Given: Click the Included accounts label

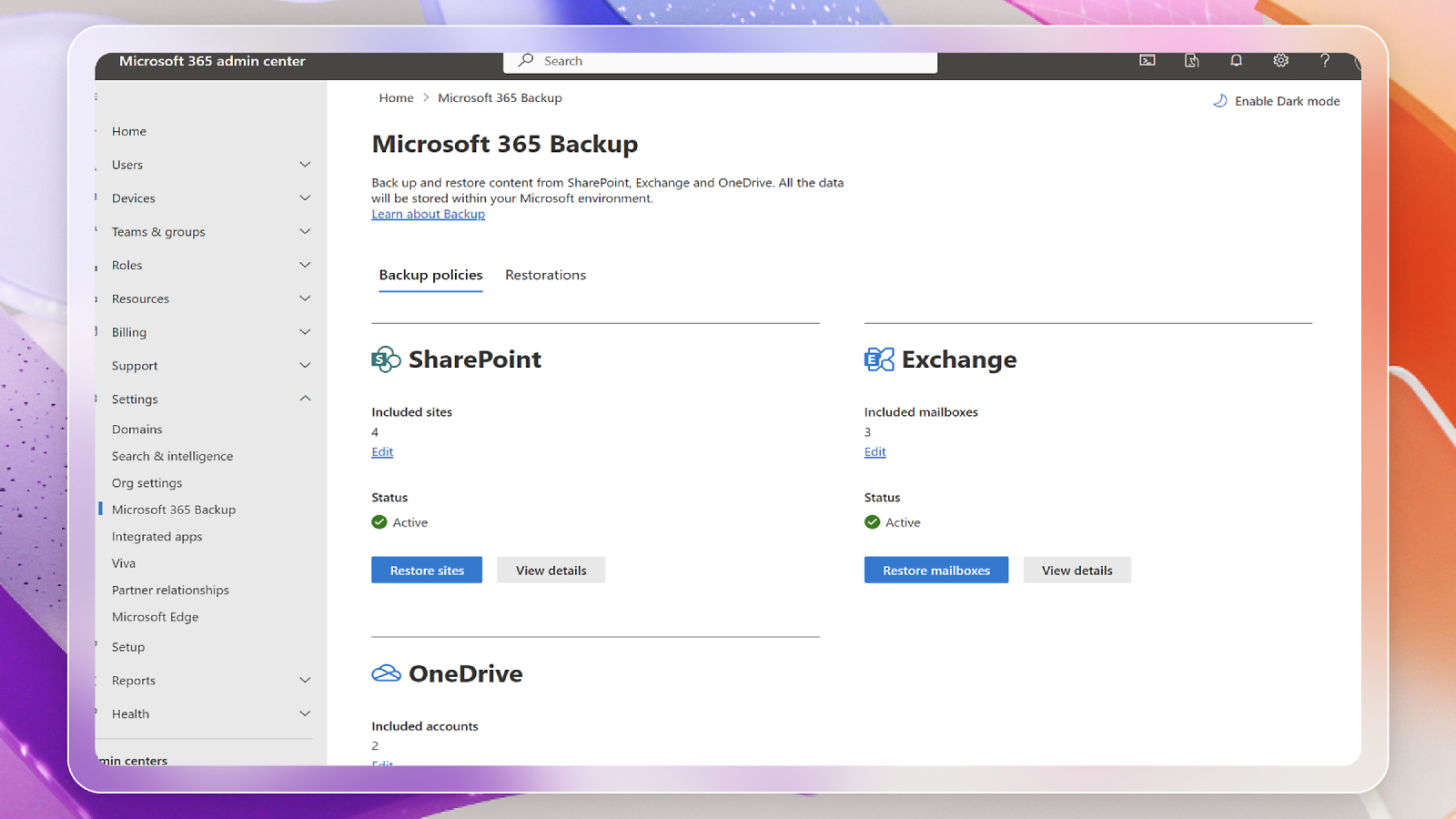Looking at the screenshot, I should [425, 726].
